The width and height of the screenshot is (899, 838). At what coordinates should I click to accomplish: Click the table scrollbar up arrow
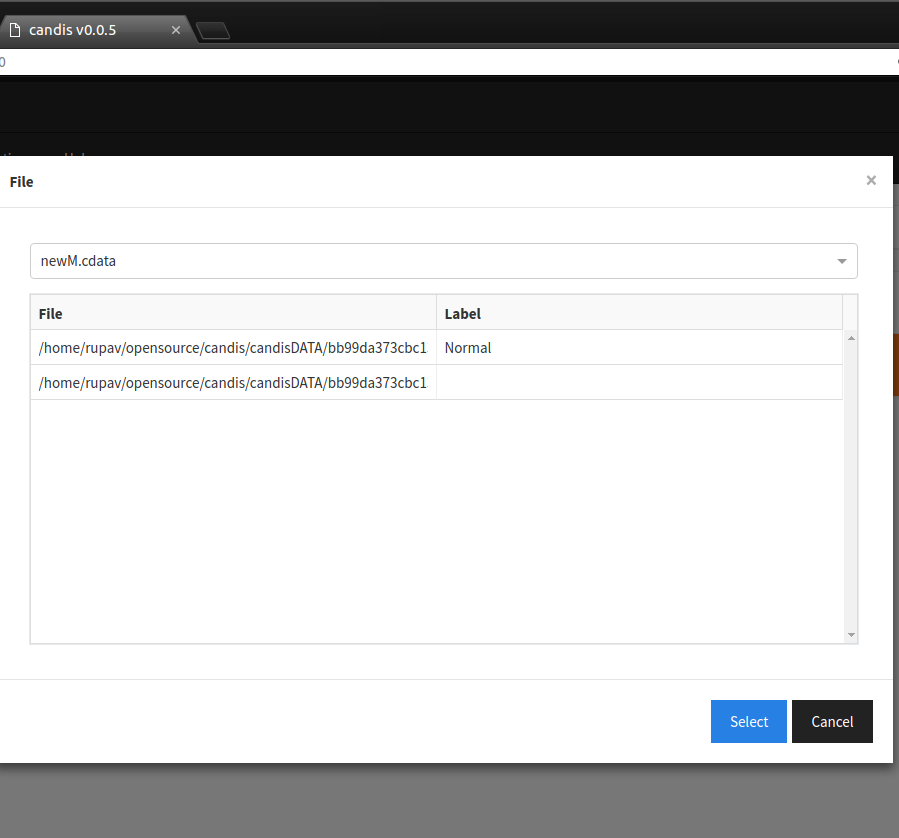pos(851,338)
